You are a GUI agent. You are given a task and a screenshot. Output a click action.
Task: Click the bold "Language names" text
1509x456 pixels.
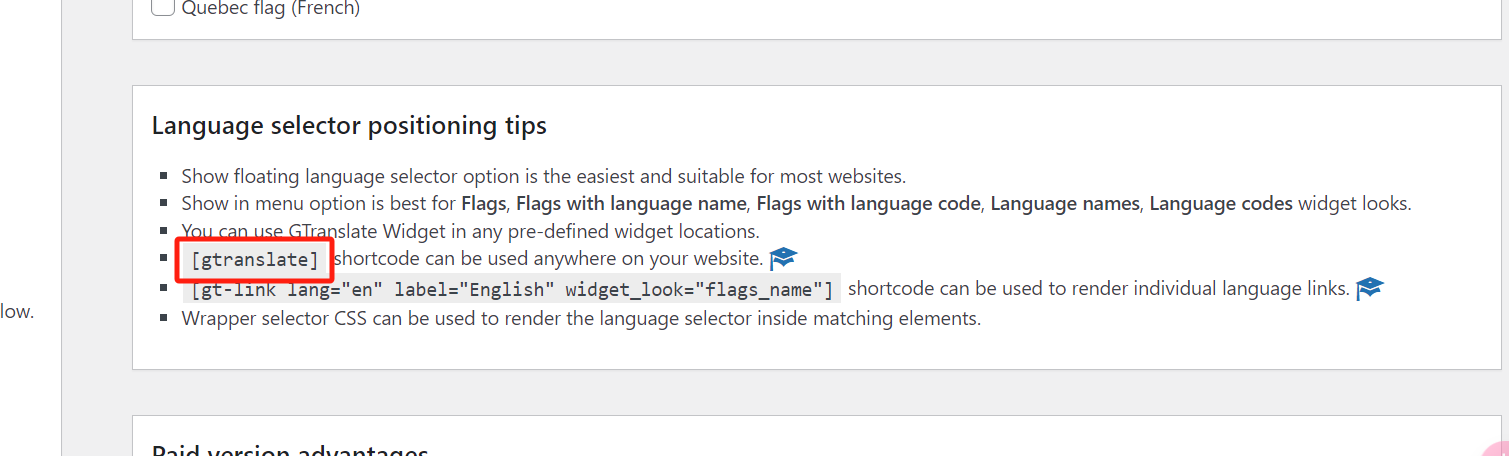(x=1065, y=204)
